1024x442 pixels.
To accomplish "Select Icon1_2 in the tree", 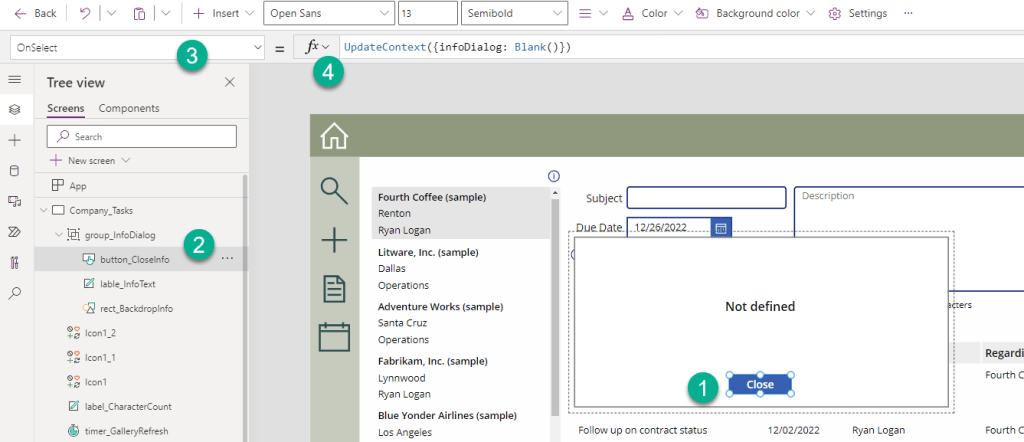I will click(x=100, y=333).
